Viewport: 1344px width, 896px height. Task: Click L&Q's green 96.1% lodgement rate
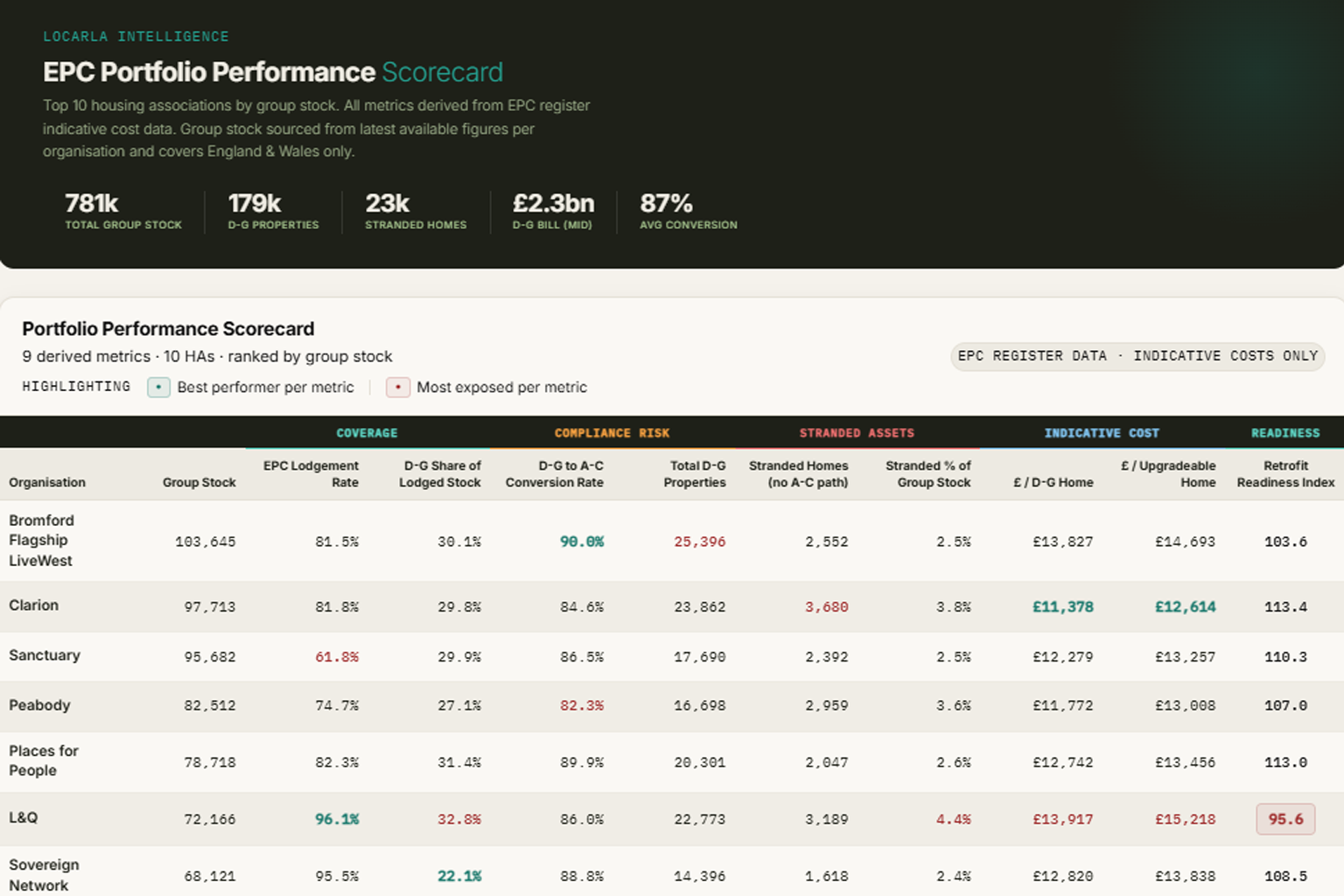pos(337,820)
